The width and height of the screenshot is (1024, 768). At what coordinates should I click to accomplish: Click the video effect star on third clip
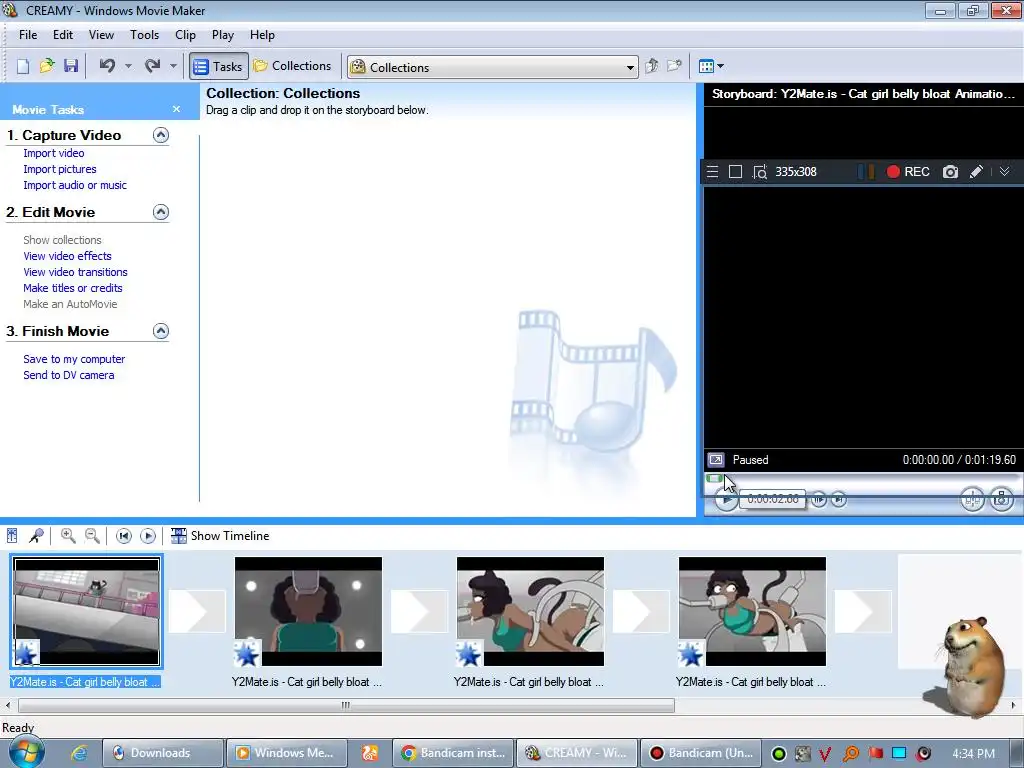(x=469, y=653)
